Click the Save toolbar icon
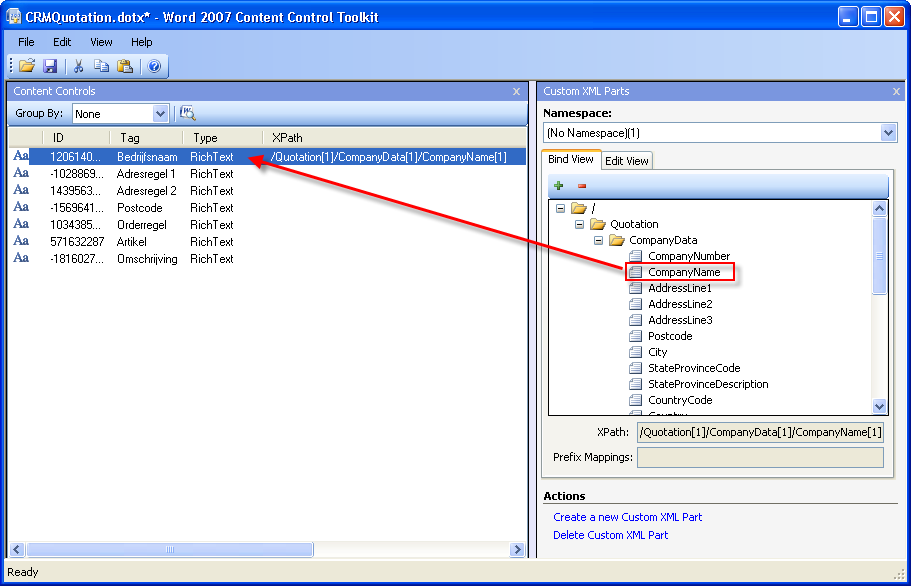This screenshot has height=586, width=911. 51,66
